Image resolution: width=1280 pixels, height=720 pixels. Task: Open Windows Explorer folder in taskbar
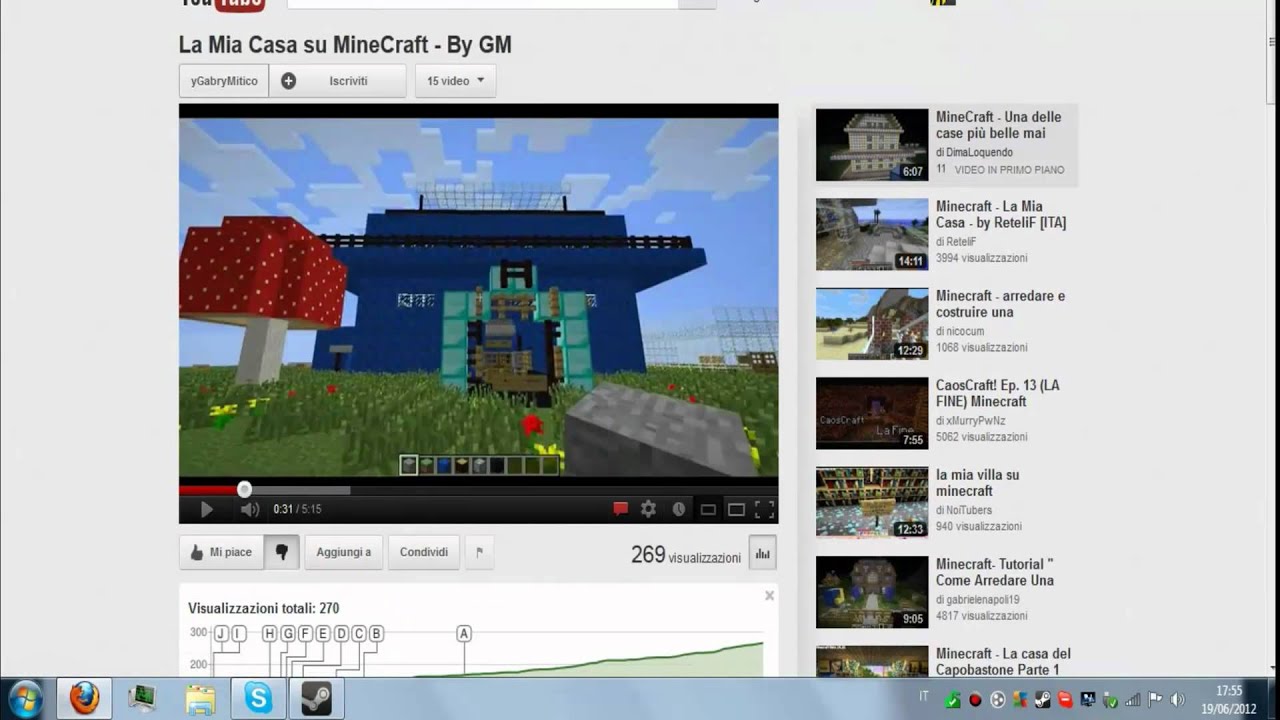click(200, 698)
